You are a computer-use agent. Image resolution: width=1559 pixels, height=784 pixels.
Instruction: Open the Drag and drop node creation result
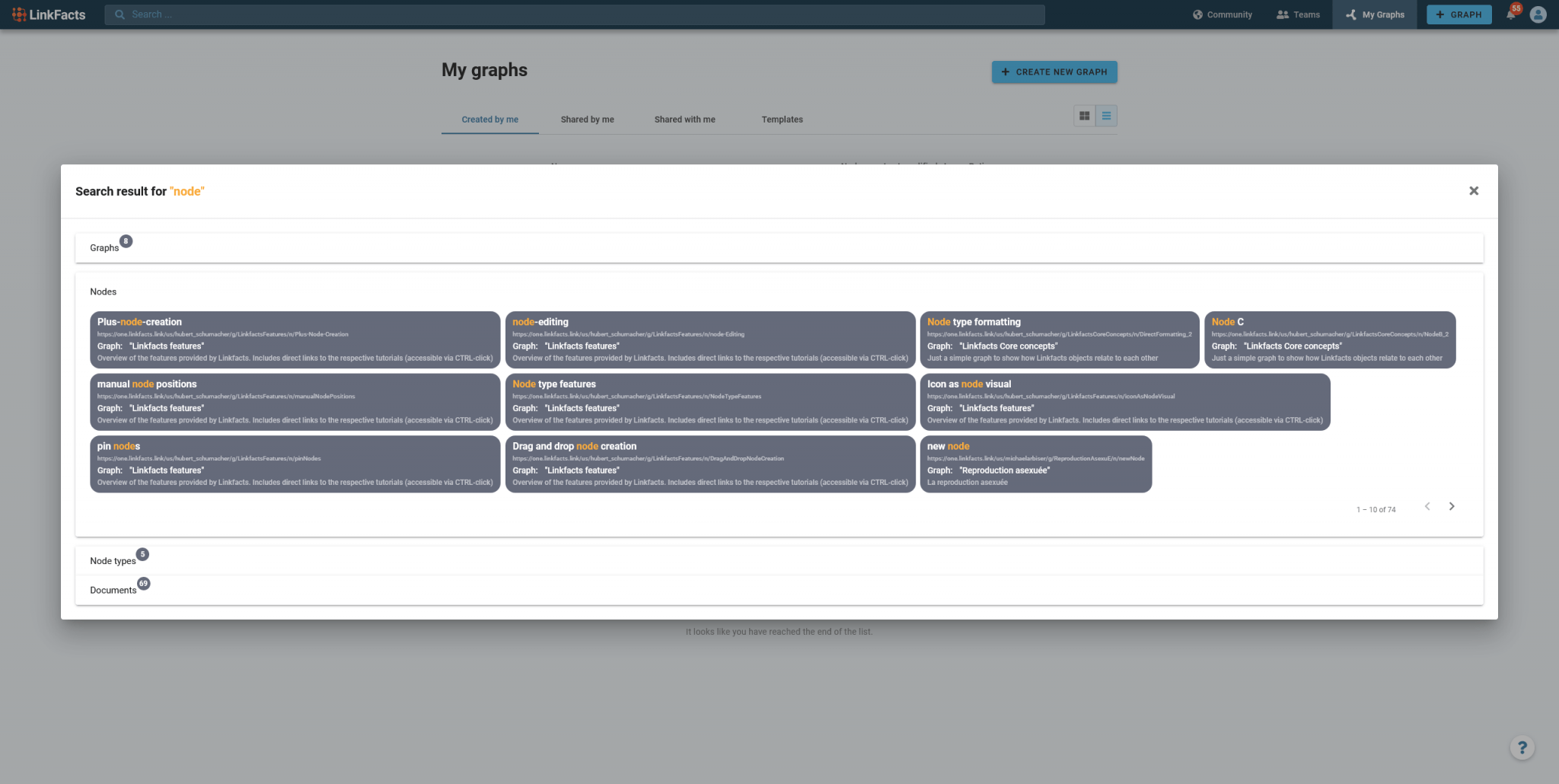click(709, 463)
